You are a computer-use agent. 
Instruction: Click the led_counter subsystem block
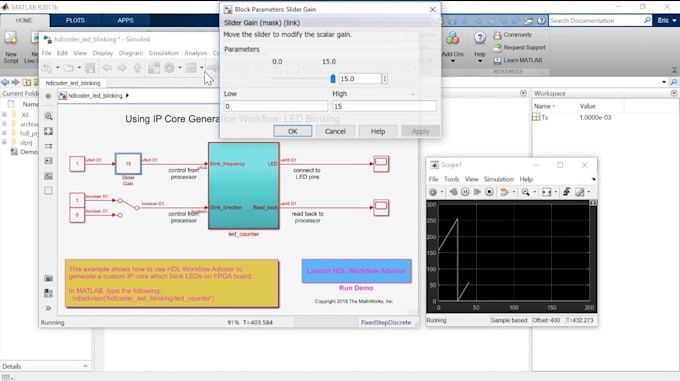244,186
